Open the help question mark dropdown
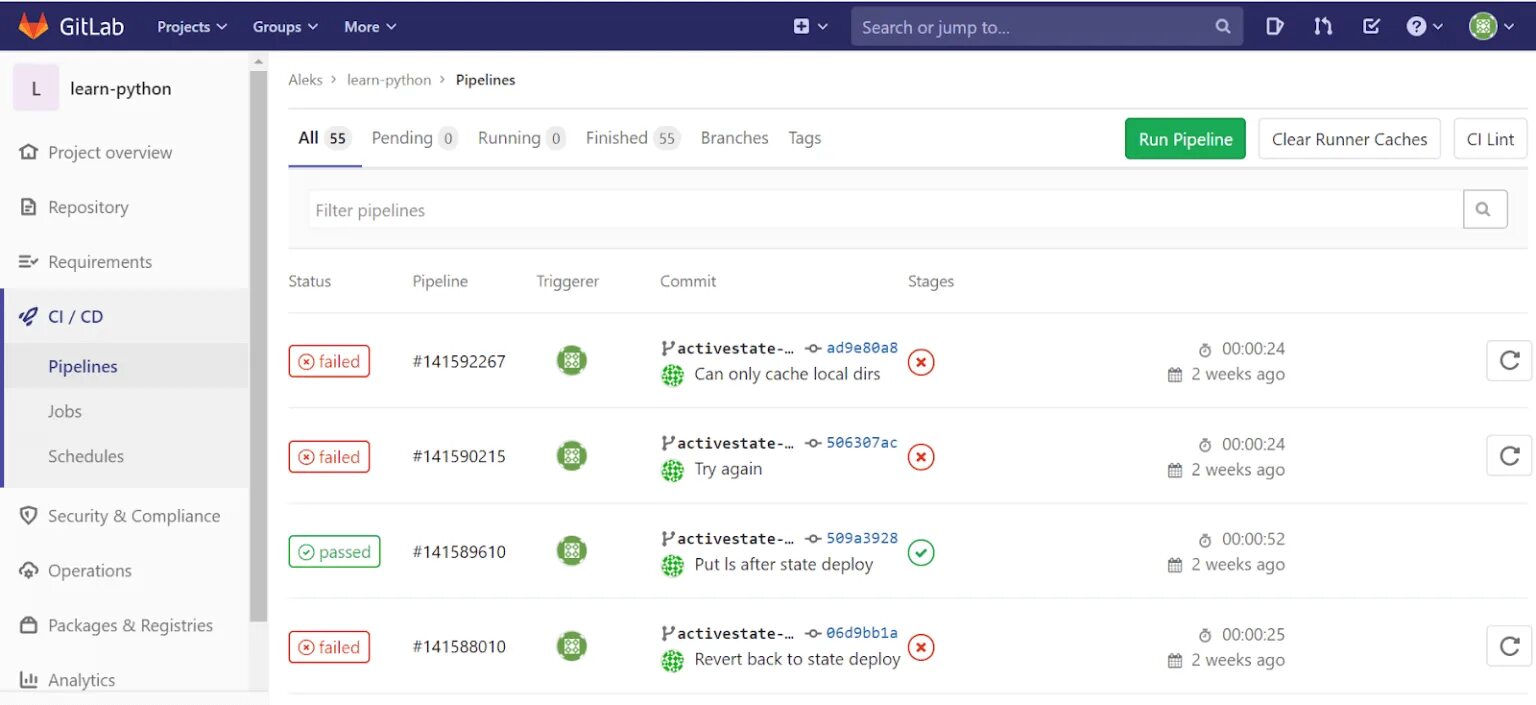 pyautogui.click(x=1424, y=27)
